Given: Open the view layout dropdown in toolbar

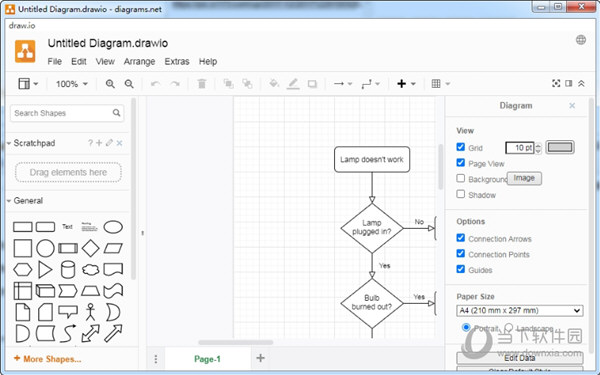Looking at the screenshot, I should pos(28,84).
